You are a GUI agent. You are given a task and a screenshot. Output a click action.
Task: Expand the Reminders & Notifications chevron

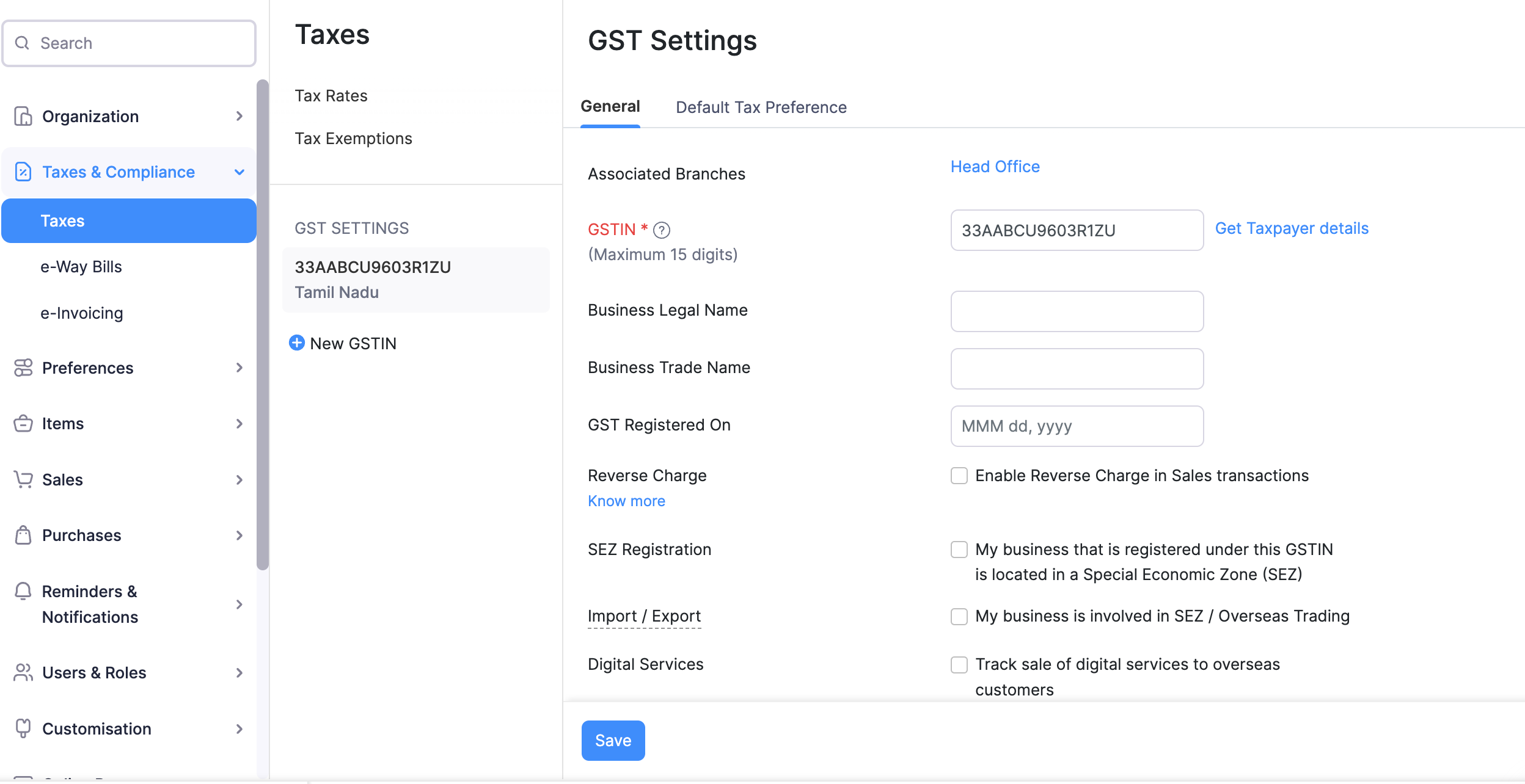click(240, 604)
